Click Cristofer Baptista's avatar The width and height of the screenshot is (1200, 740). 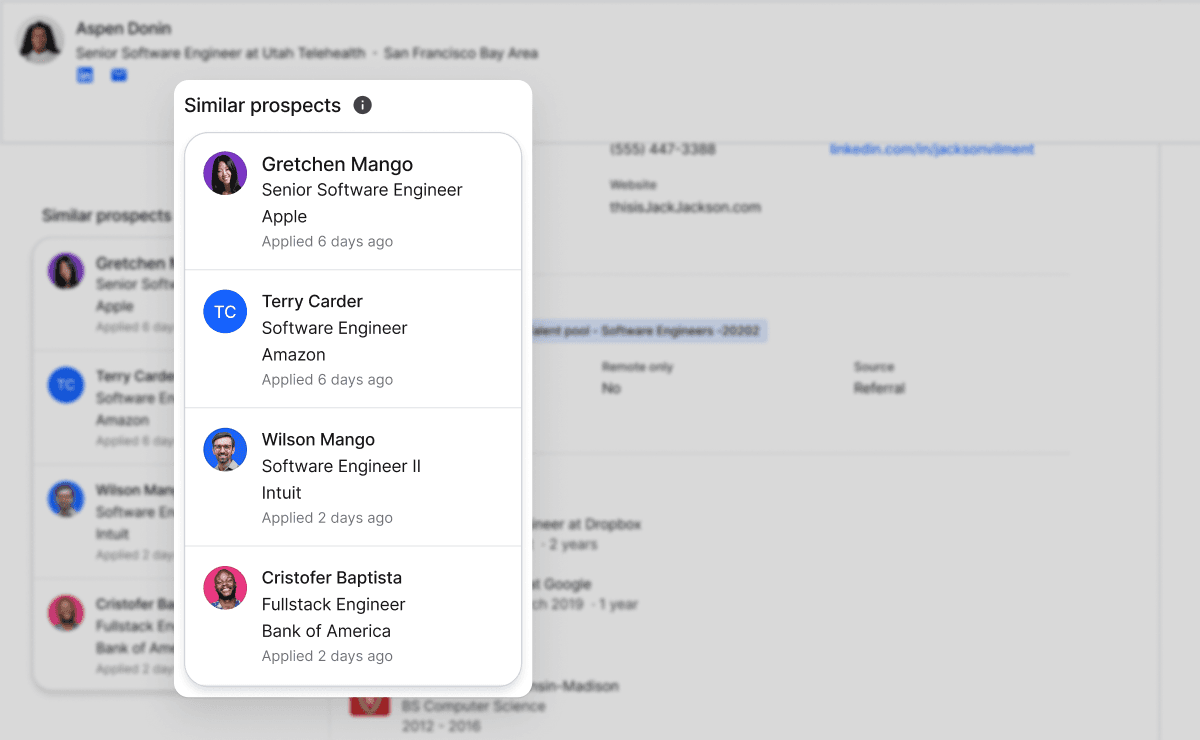[225, 588]
